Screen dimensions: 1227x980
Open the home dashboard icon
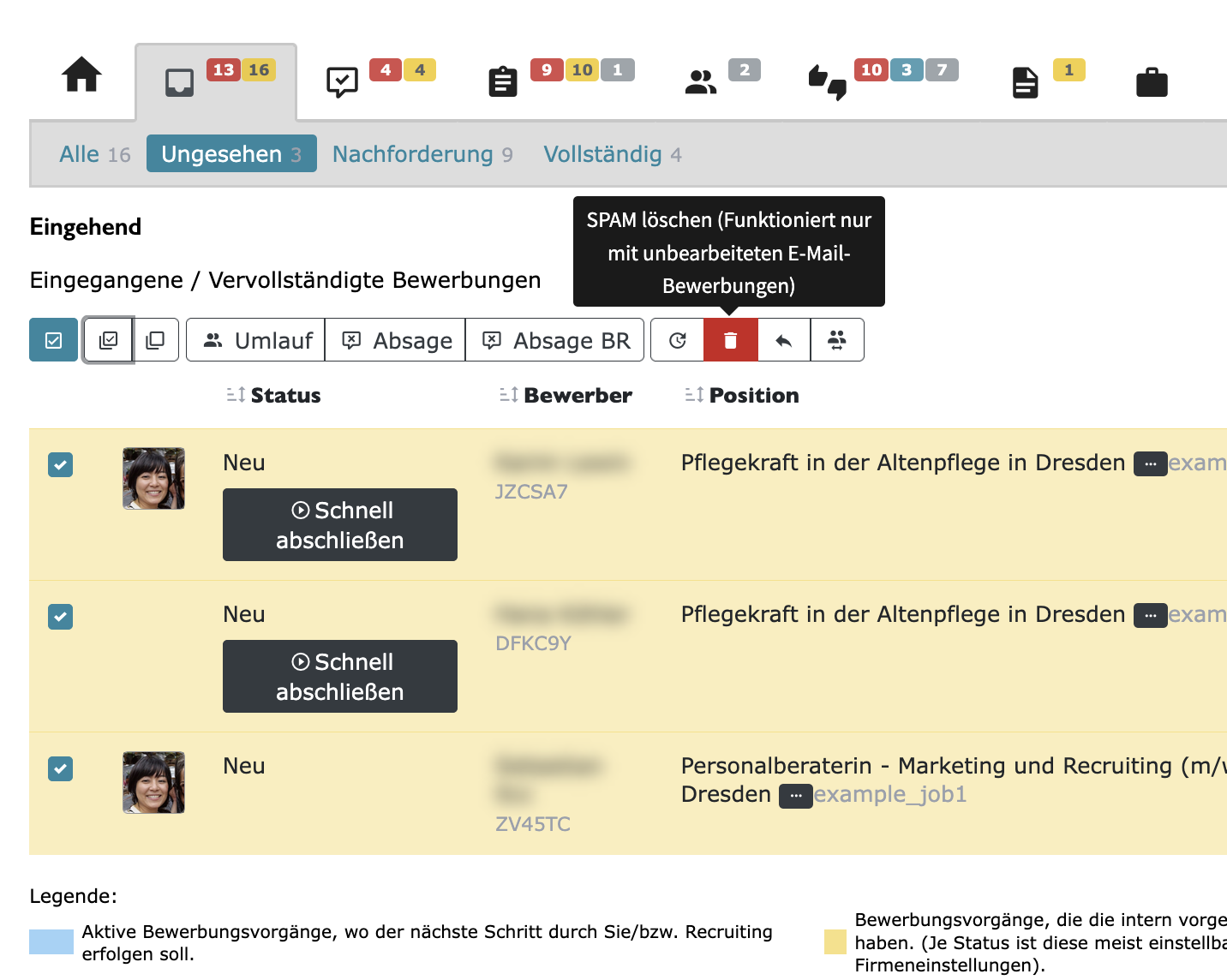(81, 77)
